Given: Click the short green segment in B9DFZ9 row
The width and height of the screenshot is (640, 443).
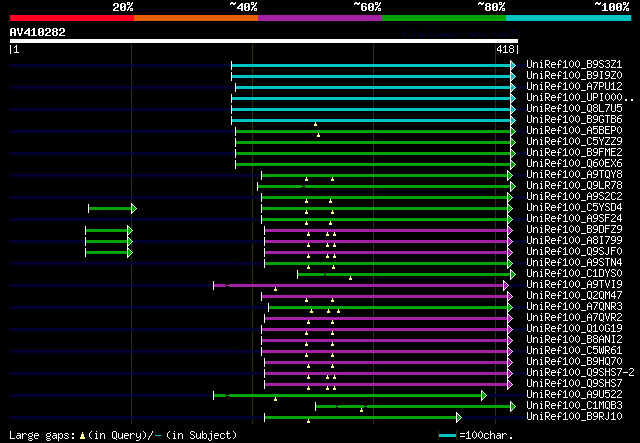Looking at the screenshot, I should pos(106,231).
